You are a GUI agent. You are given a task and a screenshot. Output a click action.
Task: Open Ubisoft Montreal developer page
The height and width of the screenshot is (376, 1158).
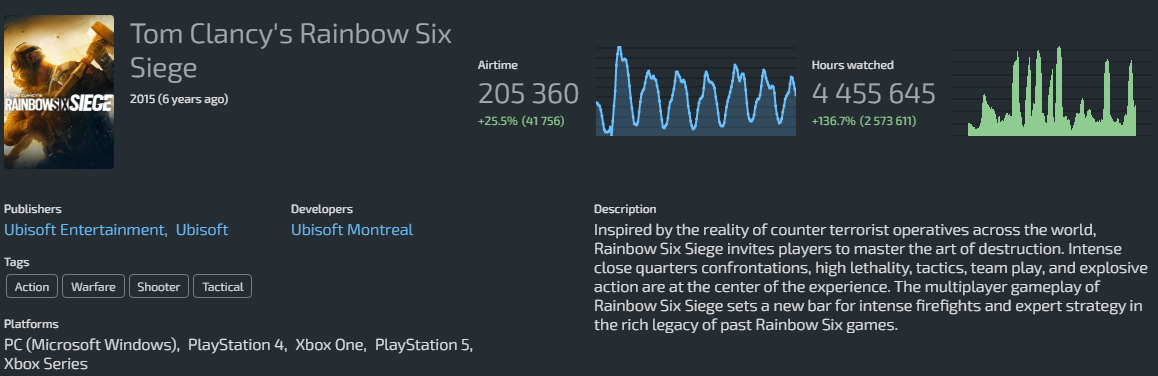click(x=352, y=230)
